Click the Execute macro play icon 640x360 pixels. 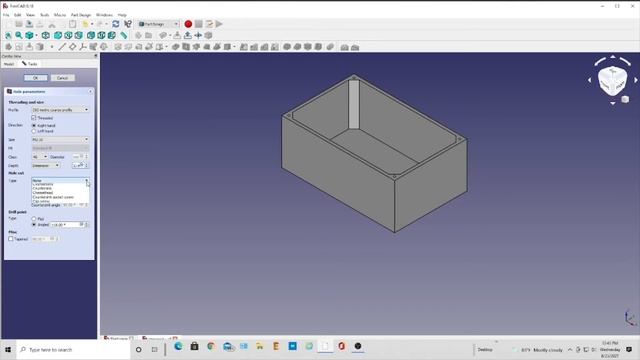[x=219, y=24]
